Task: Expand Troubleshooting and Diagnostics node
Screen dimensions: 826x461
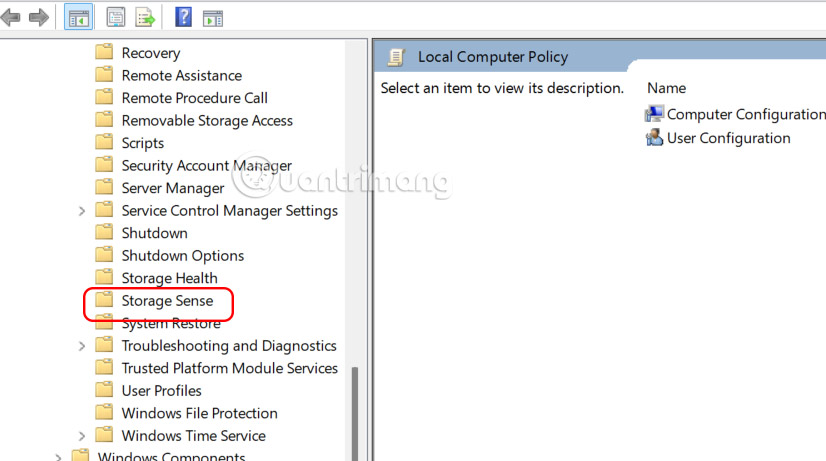Action: pyautogui.click(x=82, y=346)
